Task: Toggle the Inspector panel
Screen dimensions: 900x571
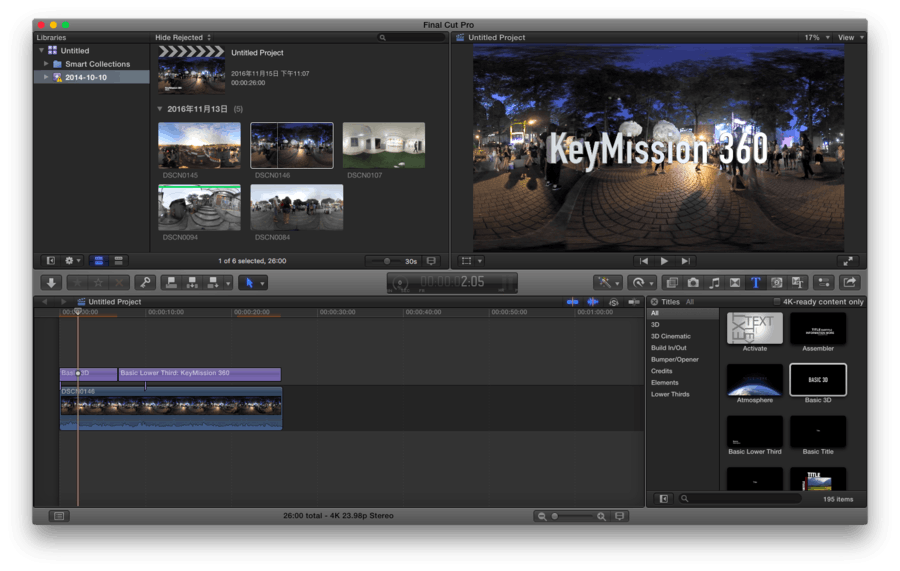Action: (824, 282)
